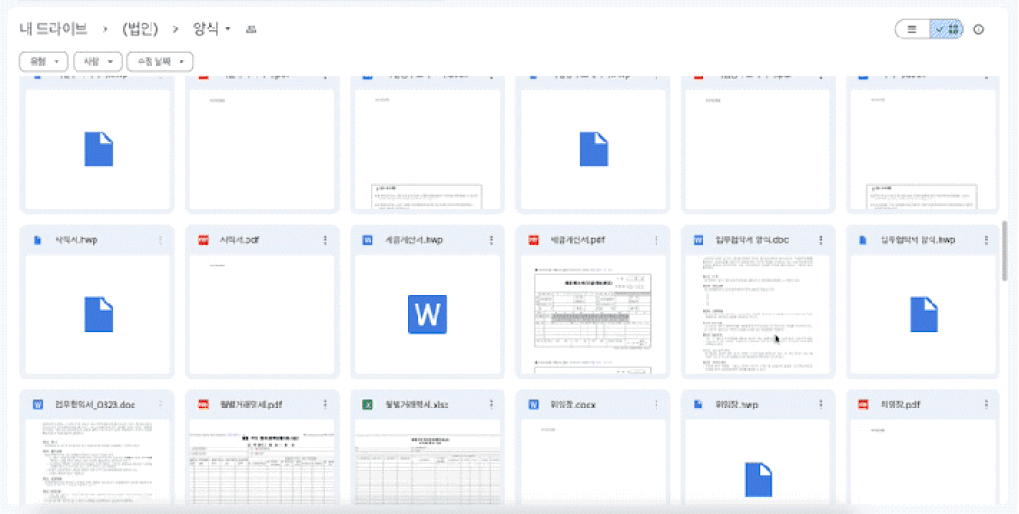Expand the 양식 folder breadcrumb menu
This screenshot has width=1019, height=514.
227,29
